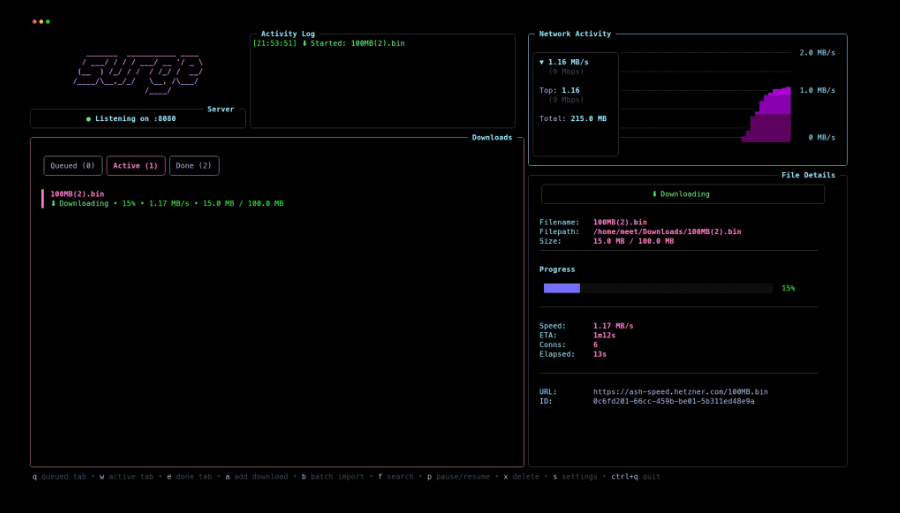Click the filename value 100MB(2).bin in File Details

pyautogui.click(x=620, y=222)
